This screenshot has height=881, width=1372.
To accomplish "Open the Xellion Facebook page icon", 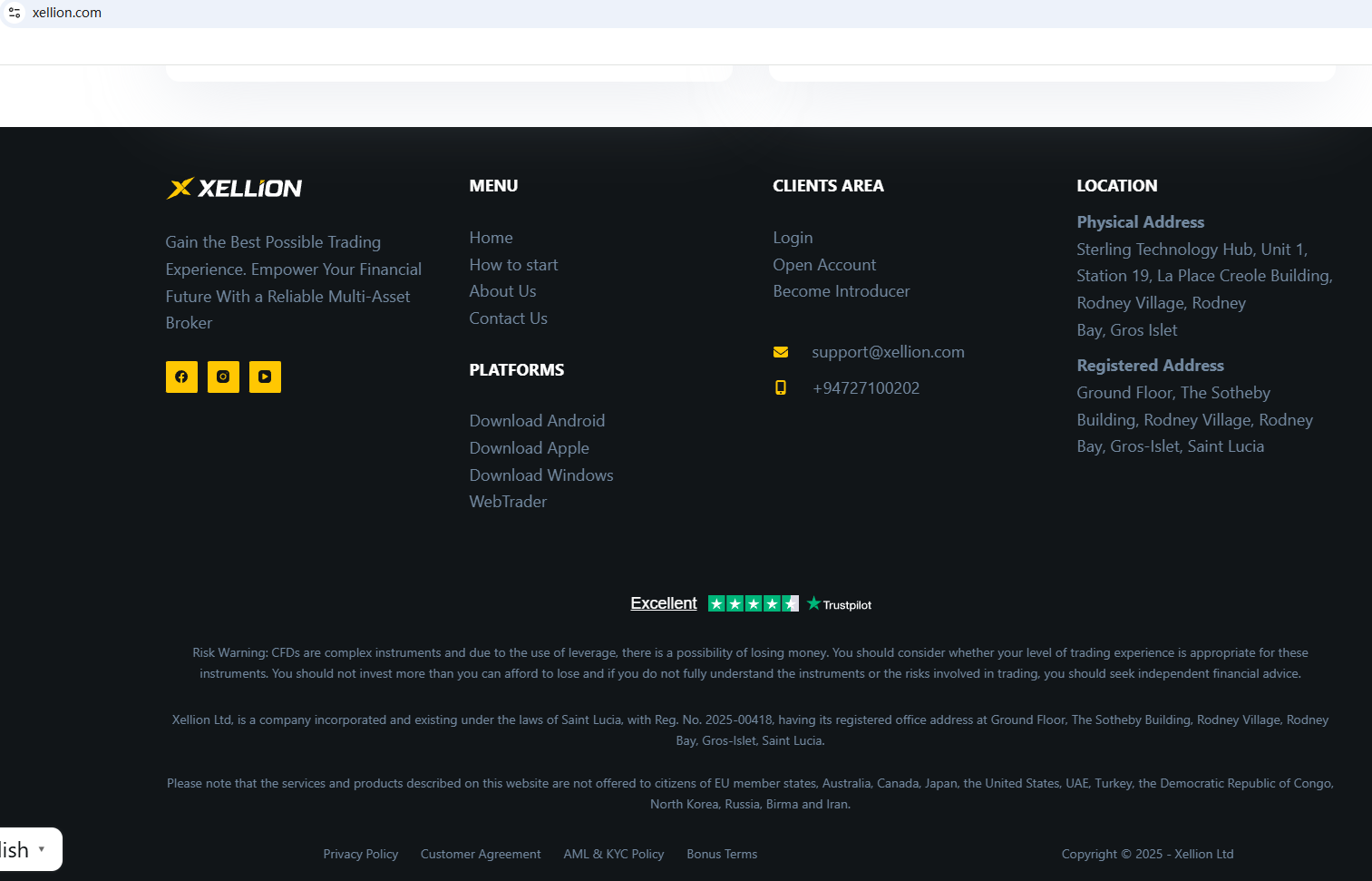I will [x=181, y=377].
